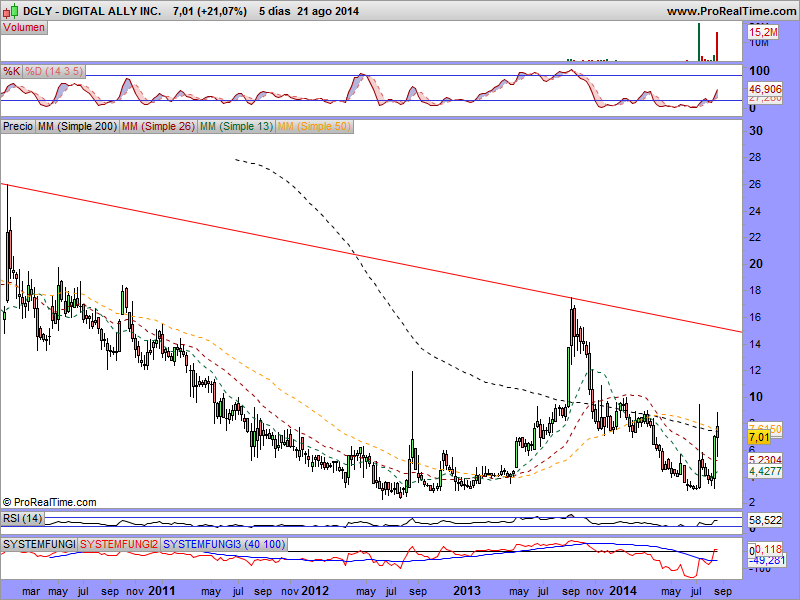This screenshot has height=600, width=800.
Task: Click the candlestick chart icon beside DGLY
Action: tap(11, 10)
